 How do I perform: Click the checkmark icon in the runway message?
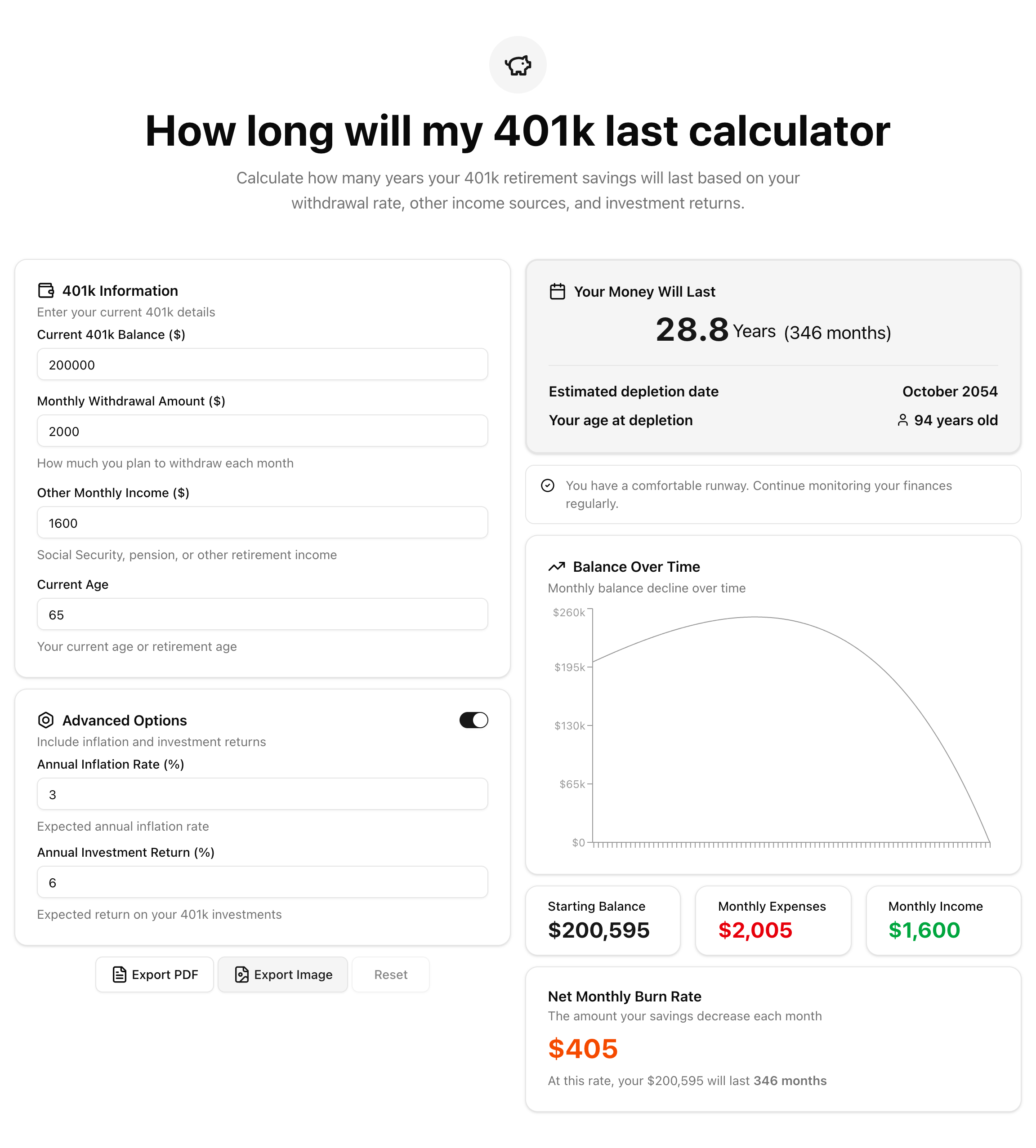tap(547, 486)
